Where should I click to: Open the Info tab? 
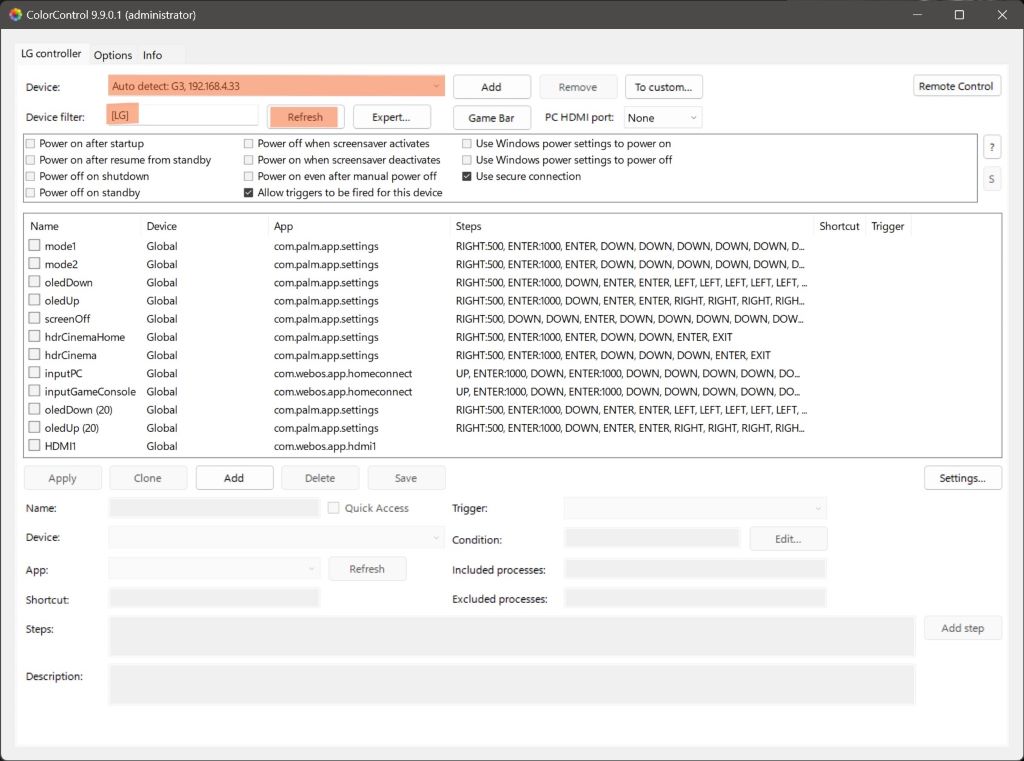coord(152,55)
